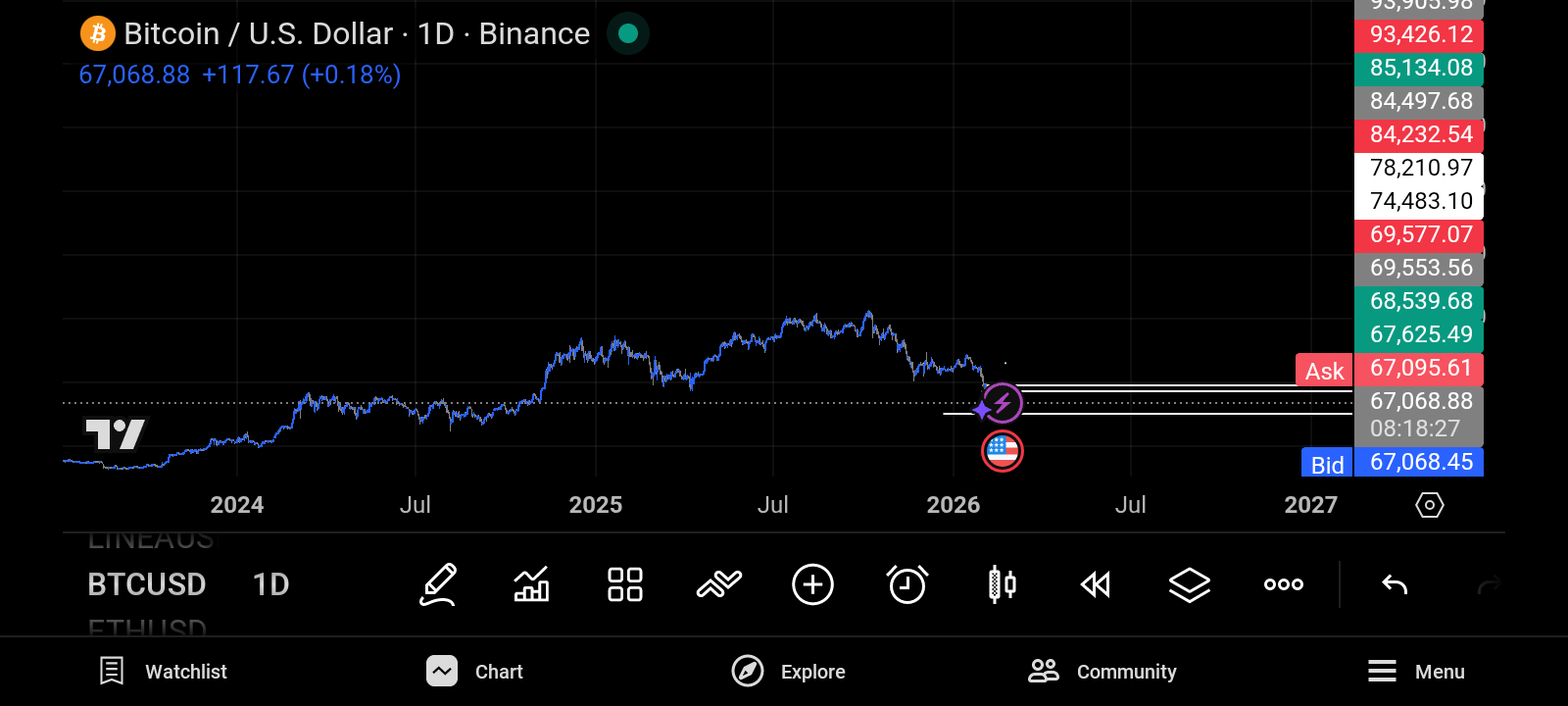
Task: Switch to the Explore tab
Action: tap(789, 672)
